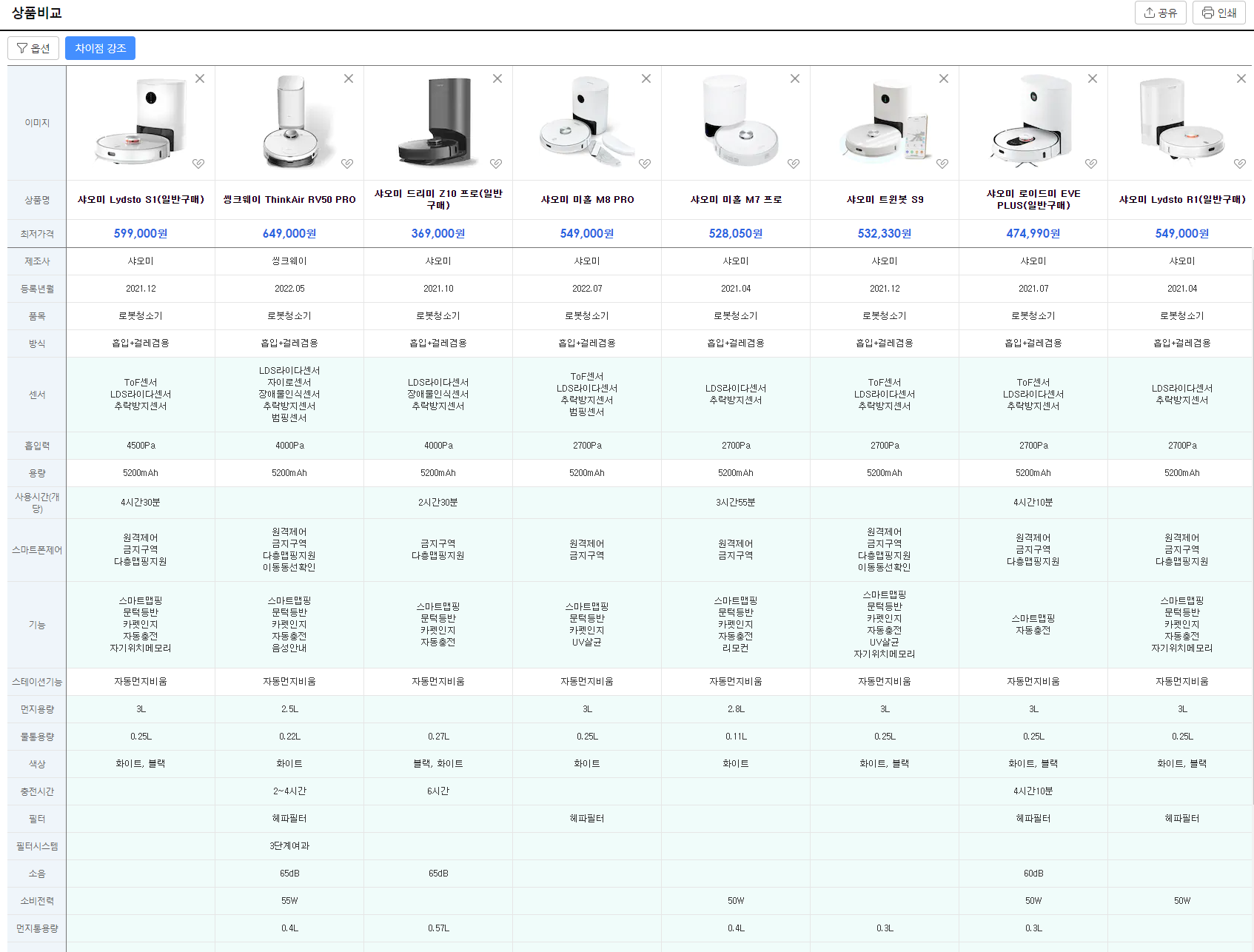Open 샤오미 로이드미 EVE PLUS product link
The image size is (1254, 952).
coord(1033,200)
